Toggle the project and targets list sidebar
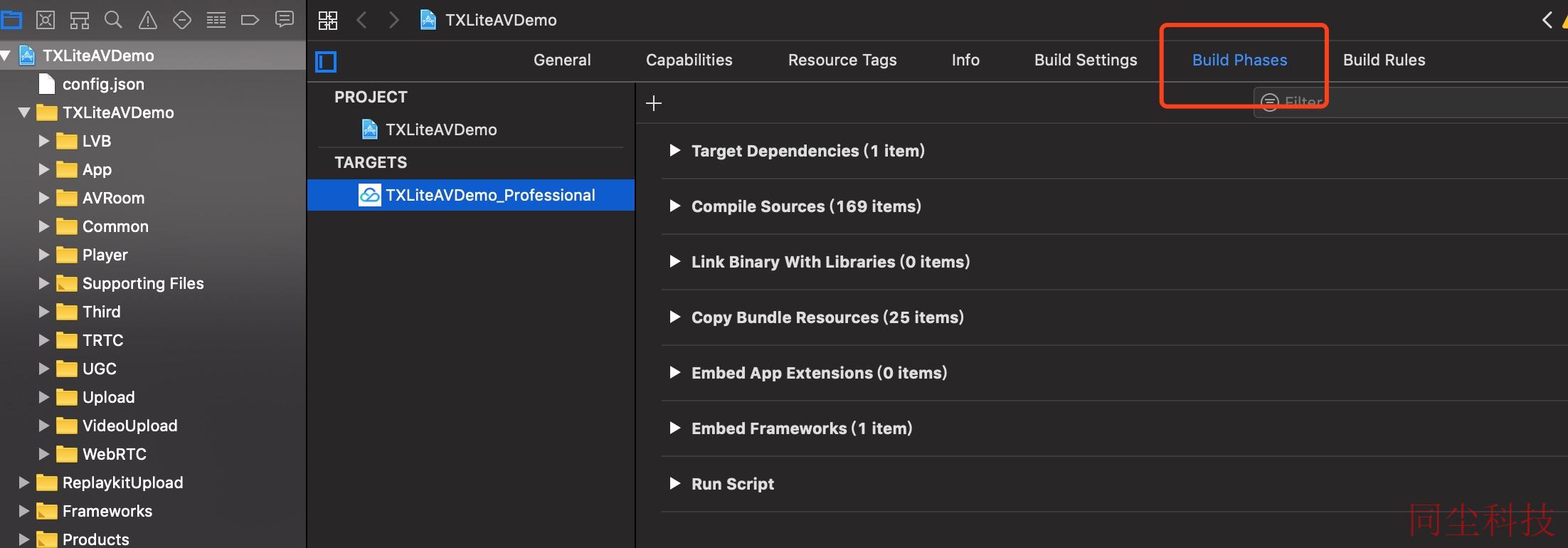Viewport: 1568px width, 548px height. pos(326,62)
